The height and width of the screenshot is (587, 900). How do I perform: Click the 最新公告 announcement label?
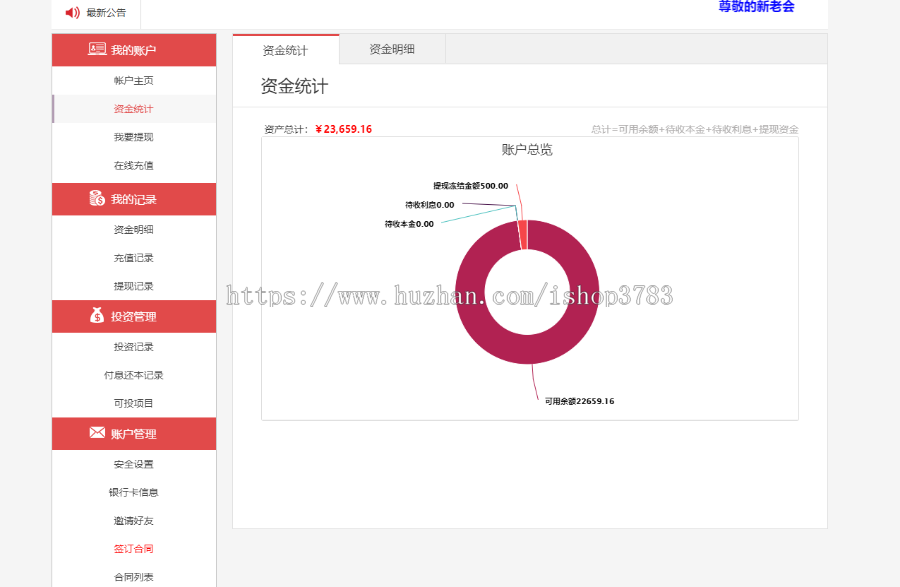click(106, 13)
